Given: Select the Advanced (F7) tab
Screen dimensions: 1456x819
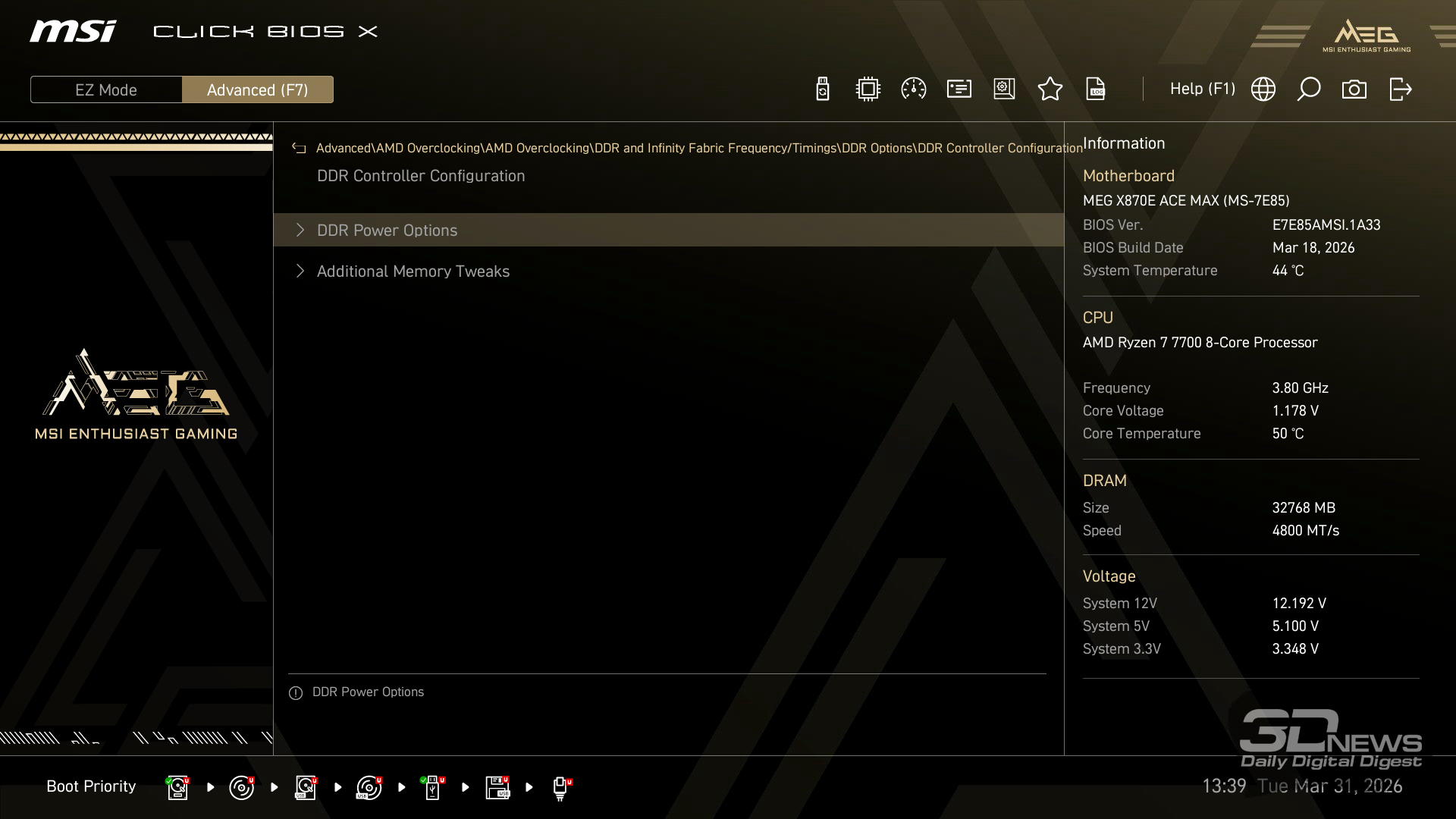Looking at the screenshot, I should coord(257,89).
